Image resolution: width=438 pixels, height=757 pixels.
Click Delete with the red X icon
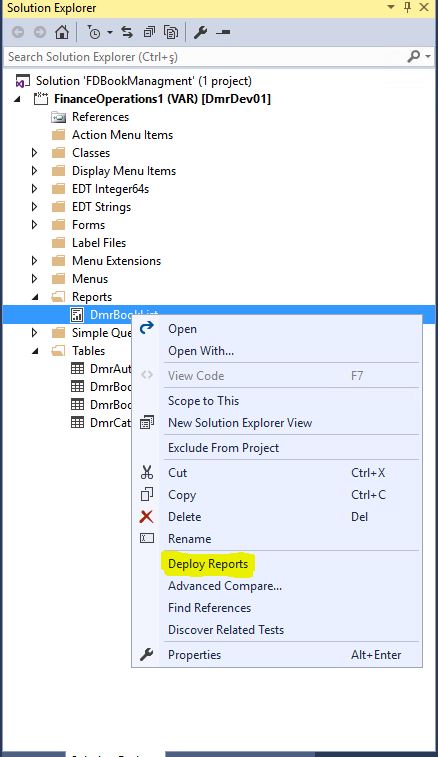[x=184, y=517]
